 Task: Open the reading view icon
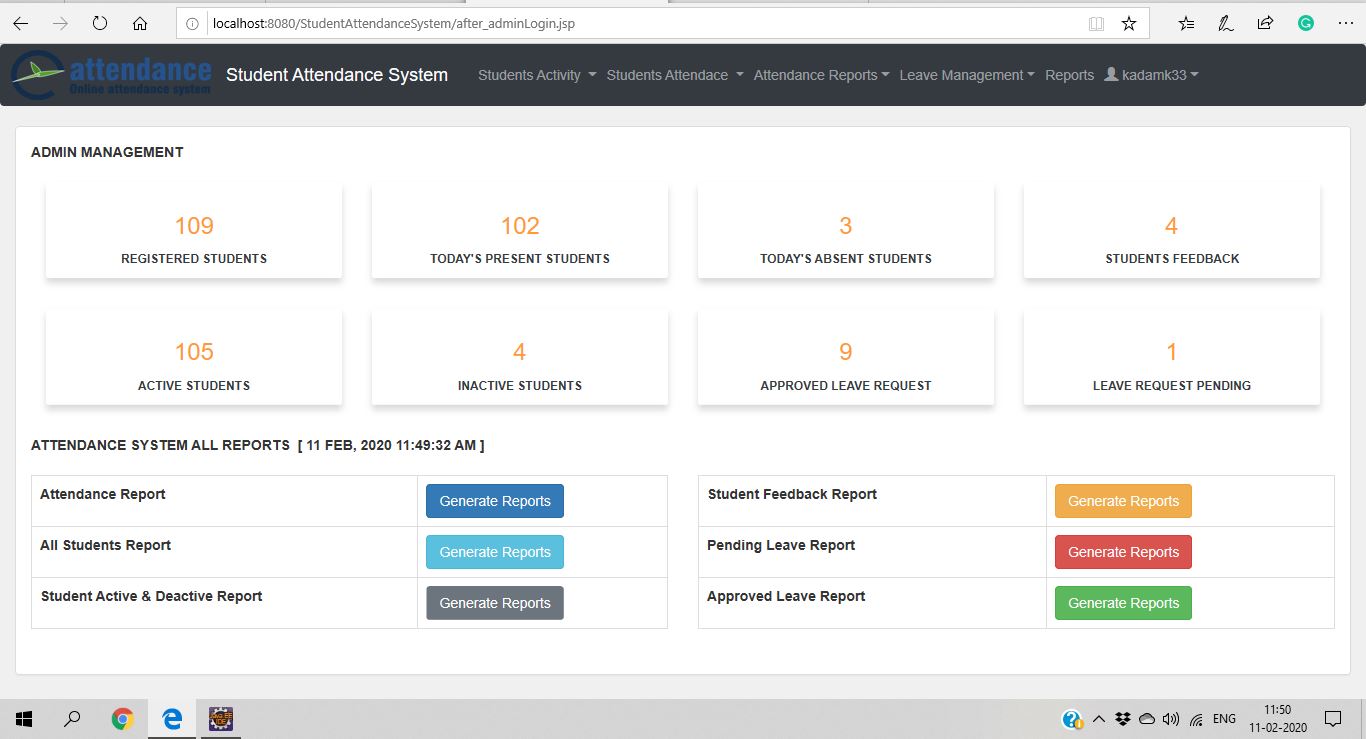1096,23
